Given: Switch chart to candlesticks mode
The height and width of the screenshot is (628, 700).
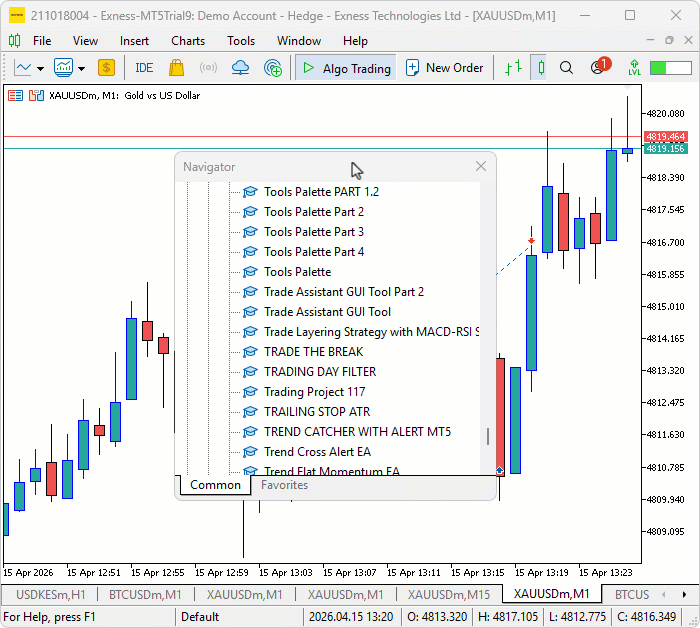Looking at the screenshot, I should [541, 68].
